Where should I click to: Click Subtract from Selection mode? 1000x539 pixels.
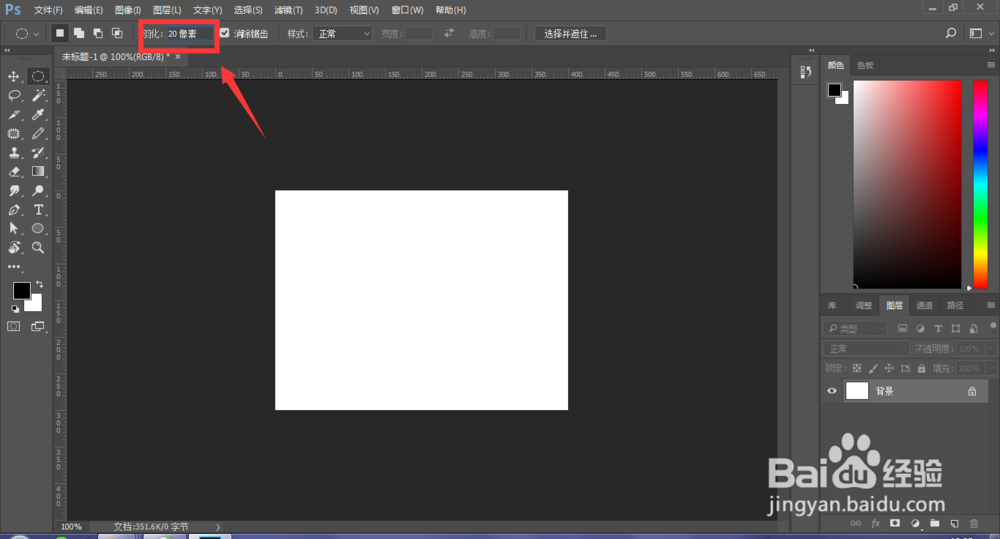[98, 33]
